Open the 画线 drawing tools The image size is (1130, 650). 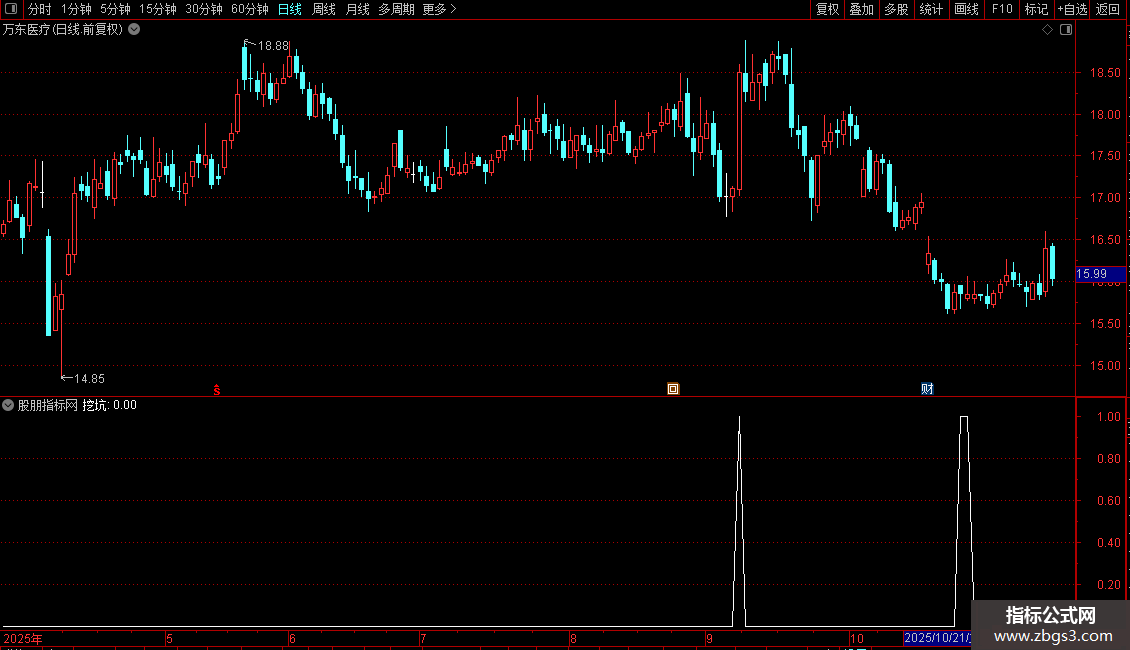[x=966, y=9]
